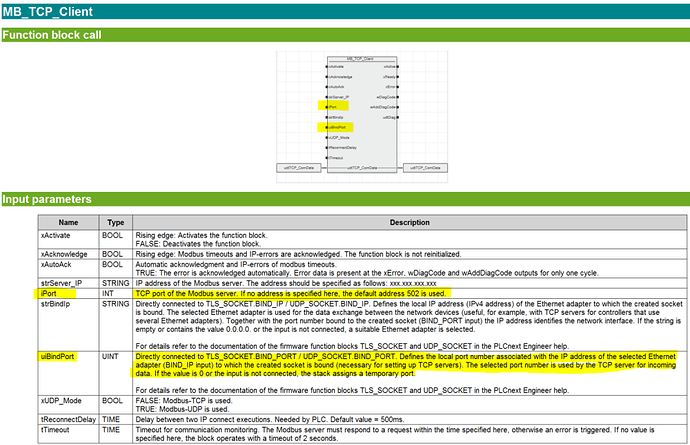This screenshot has height=445, width=690.
Task: Click the MB_TCP_Client page title bar
Action: [345, 11]
